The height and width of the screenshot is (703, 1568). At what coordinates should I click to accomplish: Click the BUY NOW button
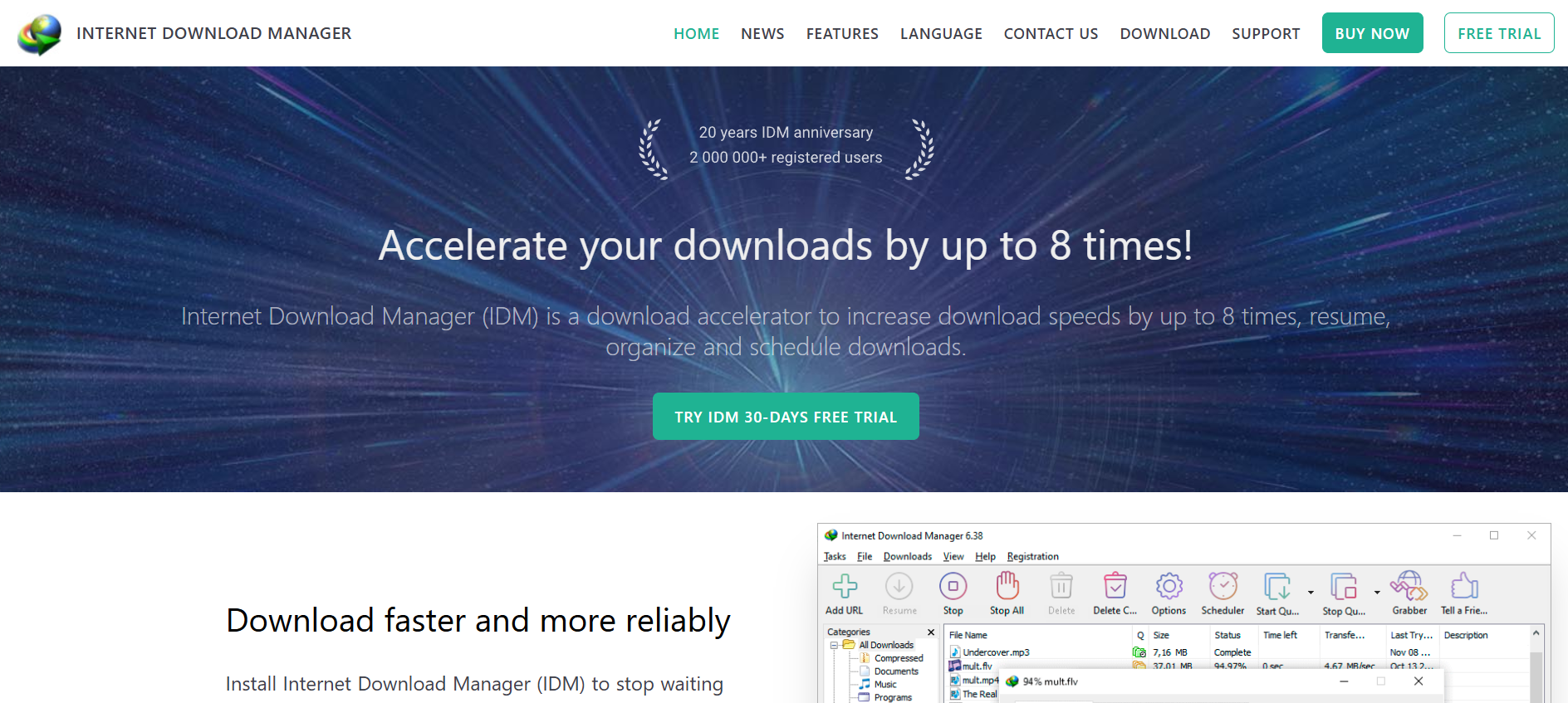pyautogui.click(x=1372, y=34)
